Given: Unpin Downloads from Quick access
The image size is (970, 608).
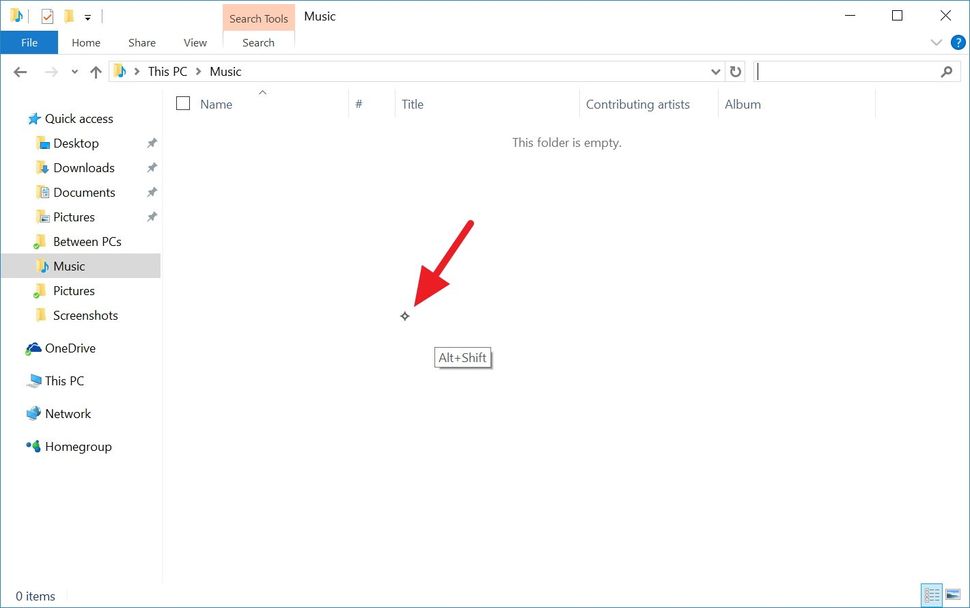Looking at the screenshot, I should (152, 167).
